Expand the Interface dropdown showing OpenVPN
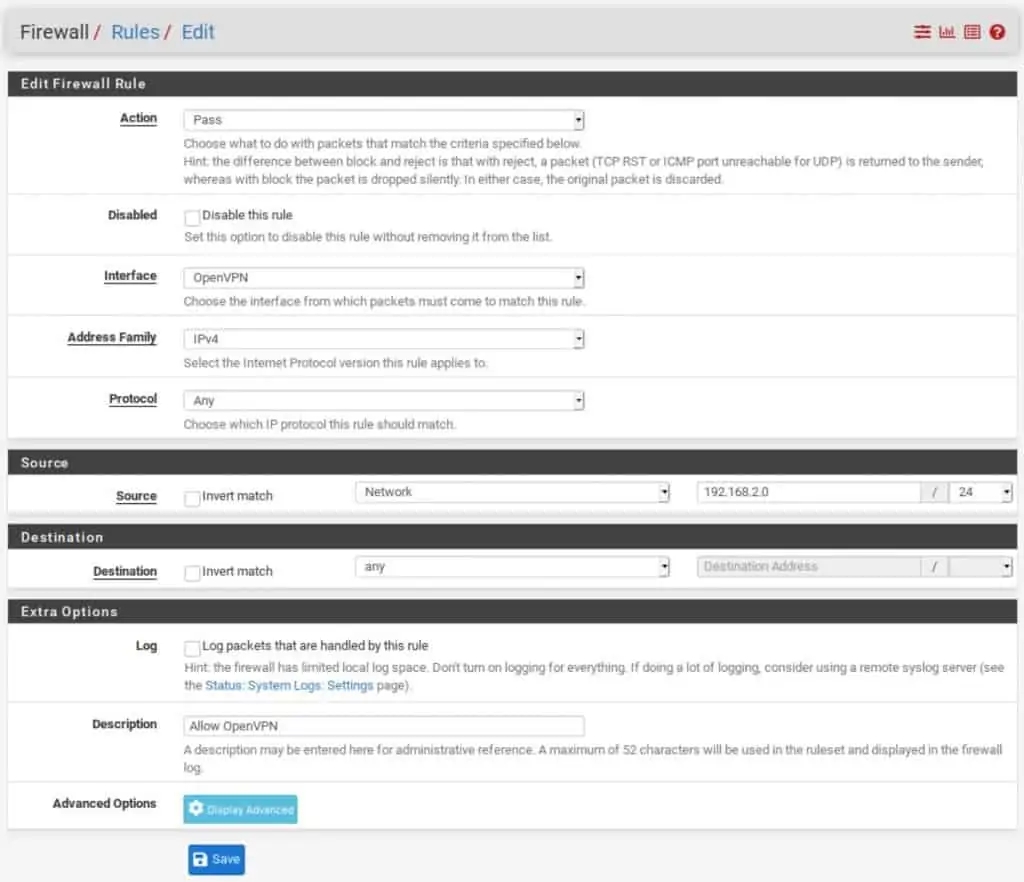 click(x=383, y=278)
